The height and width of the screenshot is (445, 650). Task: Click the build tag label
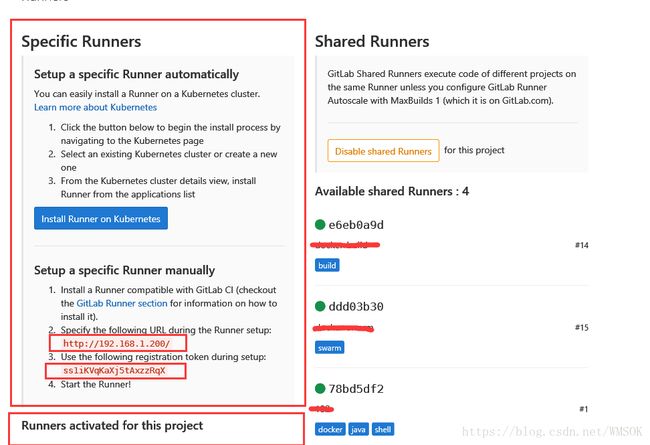[327, 265]
